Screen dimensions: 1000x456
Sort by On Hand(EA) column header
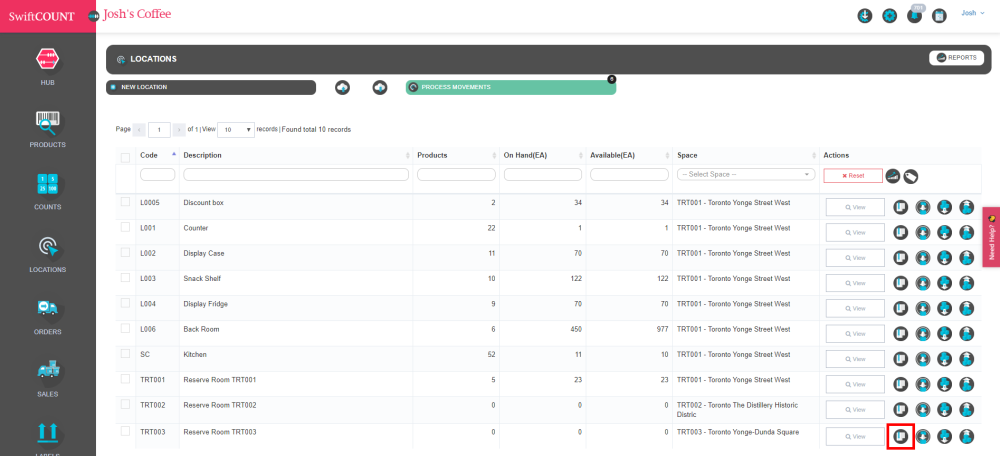click(543, 155)
